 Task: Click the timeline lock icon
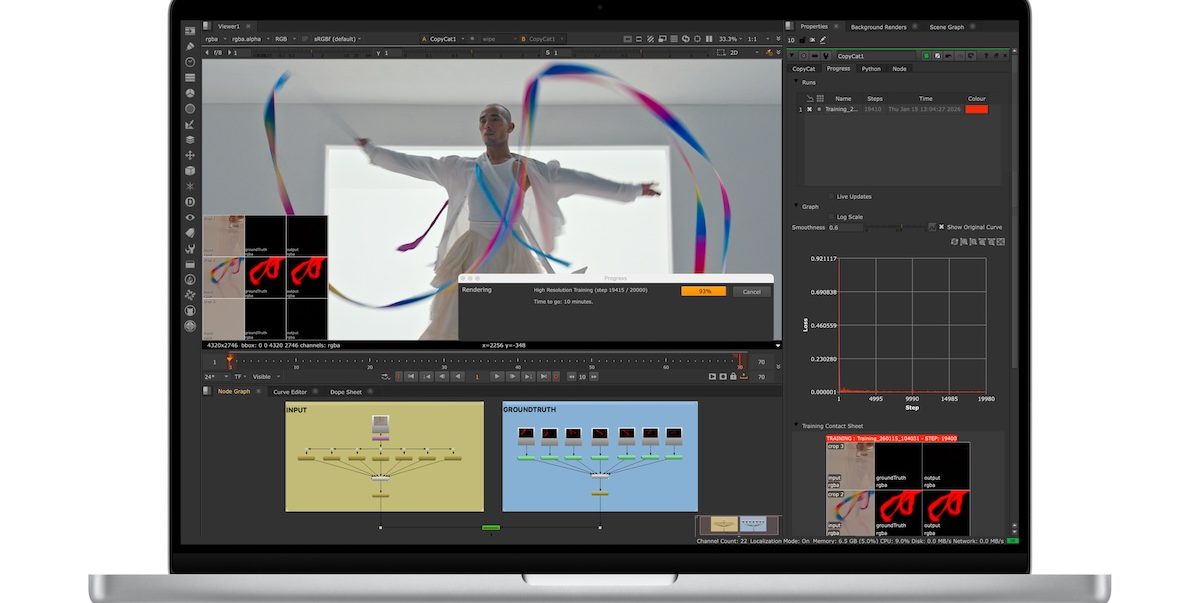click(x=733, y=377)
